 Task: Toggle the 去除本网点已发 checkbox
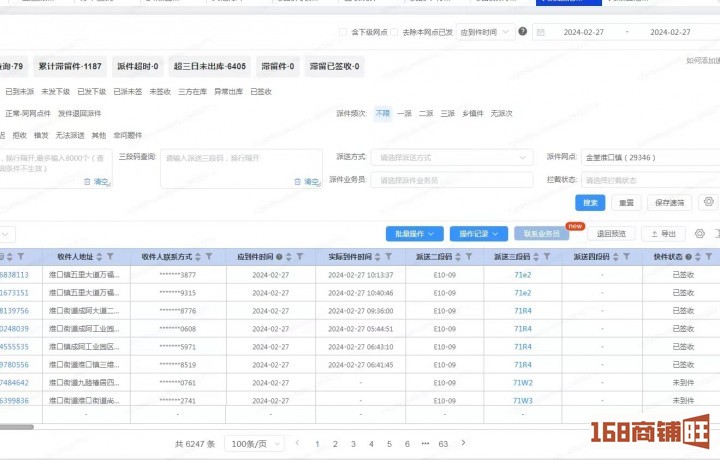click(394, 32)
